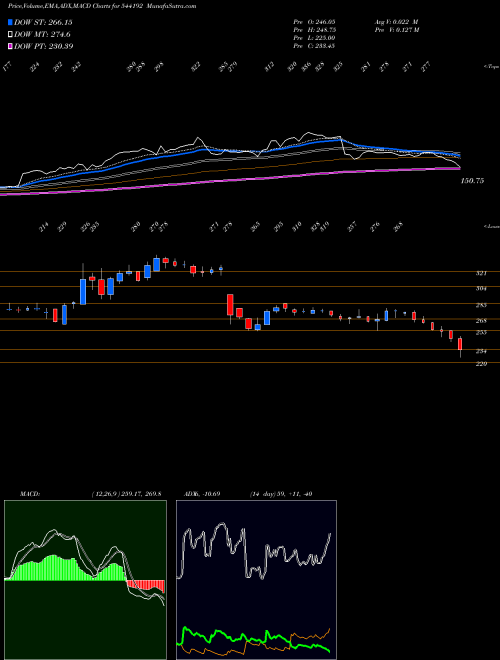
Task: Click the '<Lows' label at right edge
Action: click(492, 227)
